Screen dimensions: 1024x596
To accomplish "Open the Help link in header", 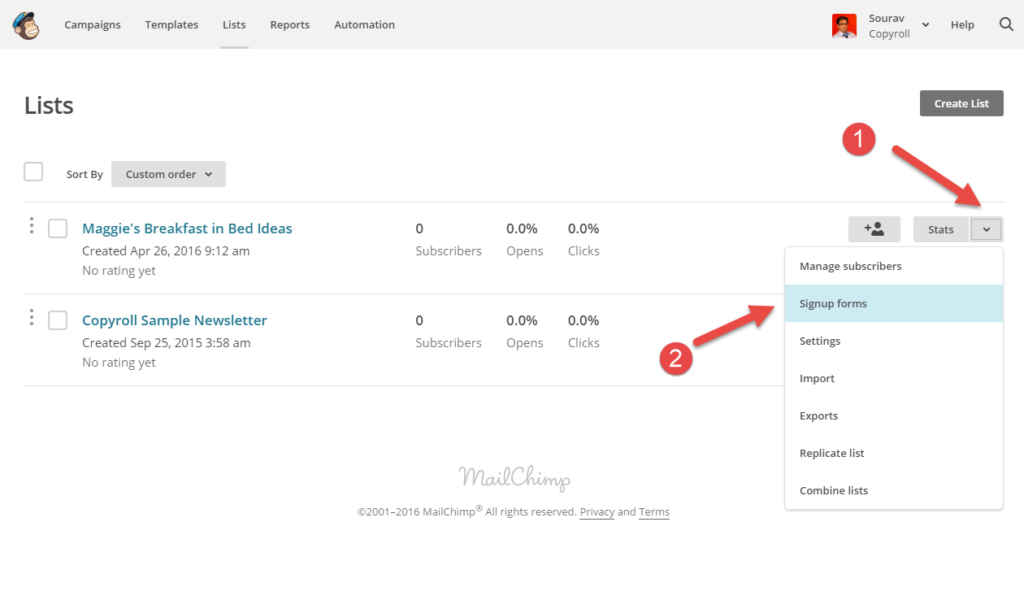I will (x=962, y=25).
